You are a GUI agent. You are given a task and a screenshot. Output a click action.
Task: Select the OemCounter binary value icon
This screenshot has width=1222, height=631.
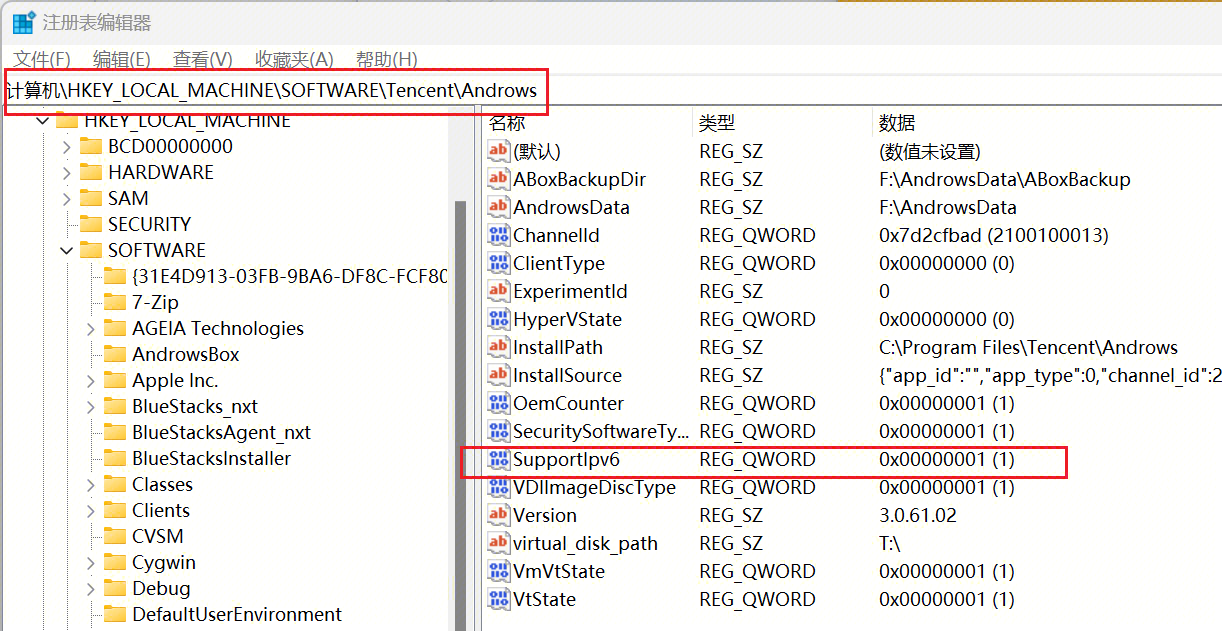[x=498, y=403]
